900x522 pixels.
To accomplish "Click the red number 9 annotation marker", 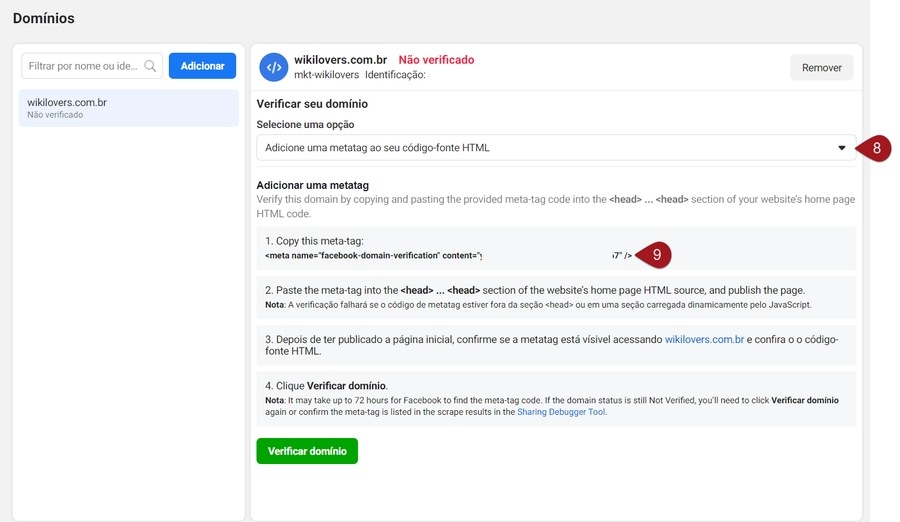I will (x=655, y=256).
